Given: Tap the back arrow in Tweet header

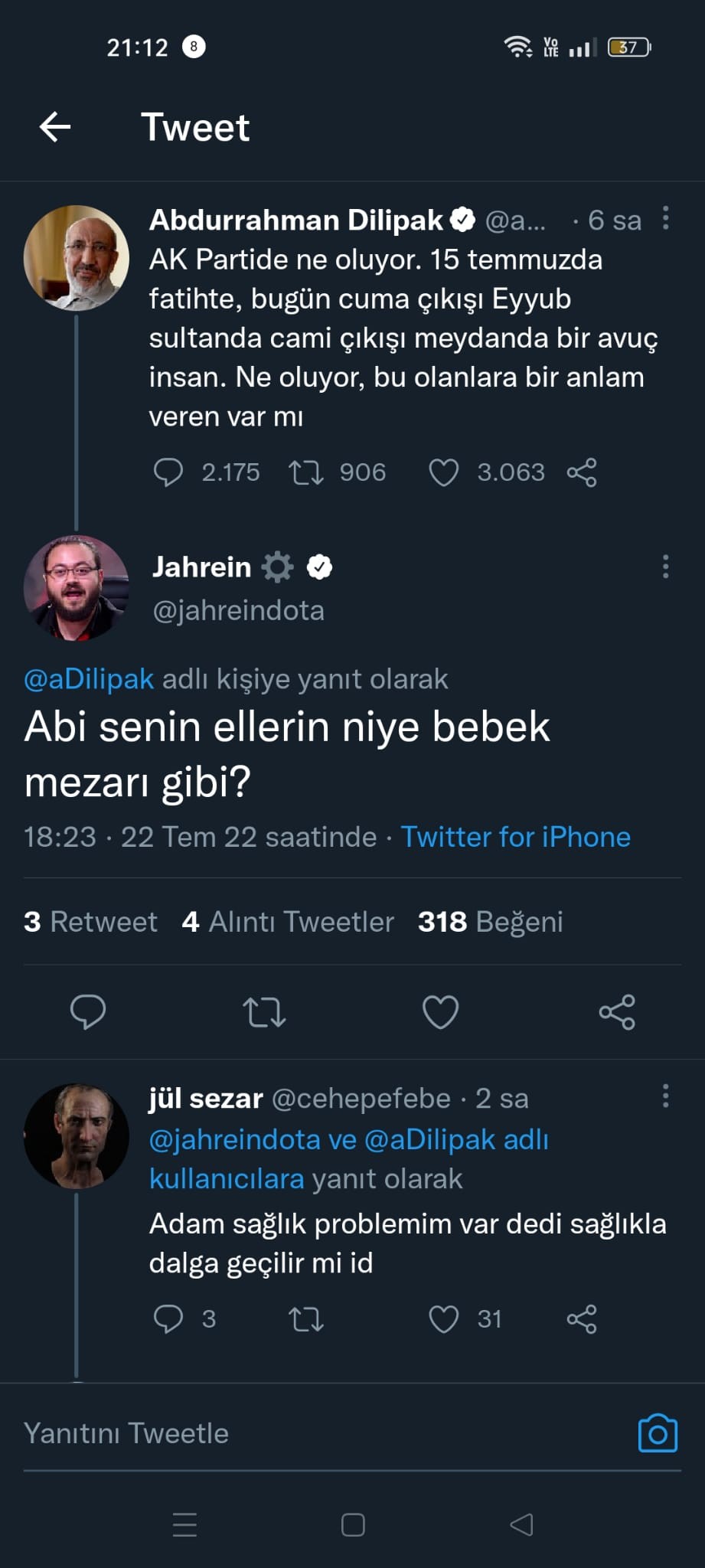Looking at the screenshot, I should tap(55, 127).
